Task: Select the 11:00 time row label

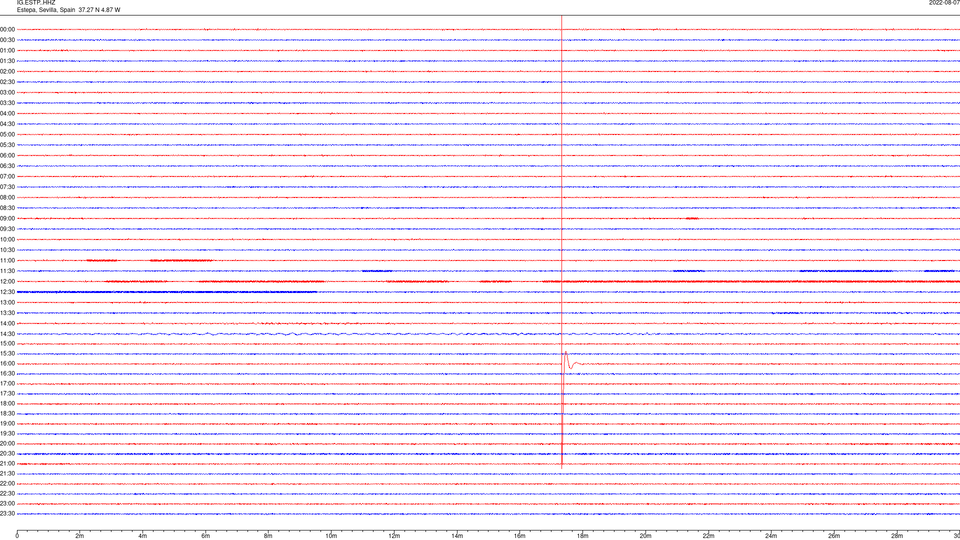Action: [x=7, y=261]
